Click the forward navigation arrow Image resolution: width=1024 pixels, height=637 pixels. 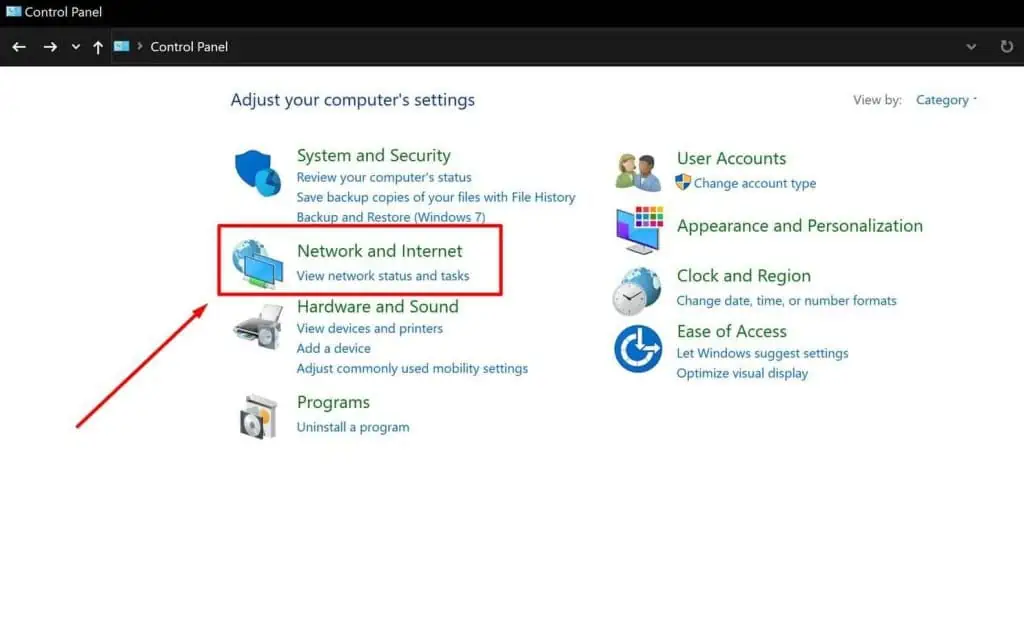(x=50, y=47)
